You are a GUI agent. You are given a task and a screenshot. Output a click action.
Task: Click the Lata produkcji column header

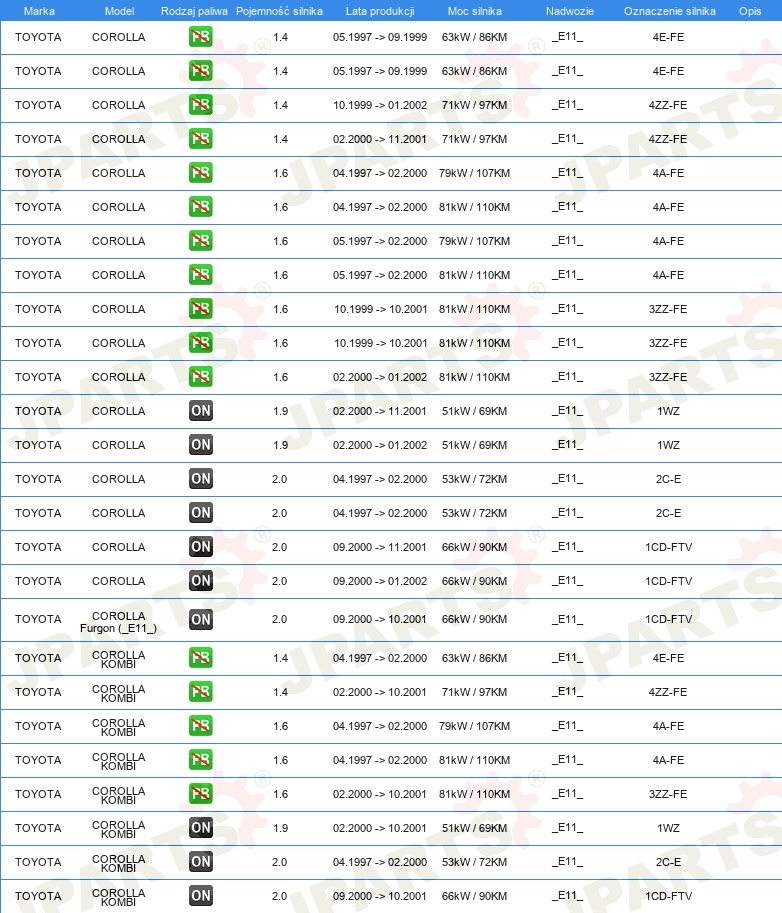point(380,11)
